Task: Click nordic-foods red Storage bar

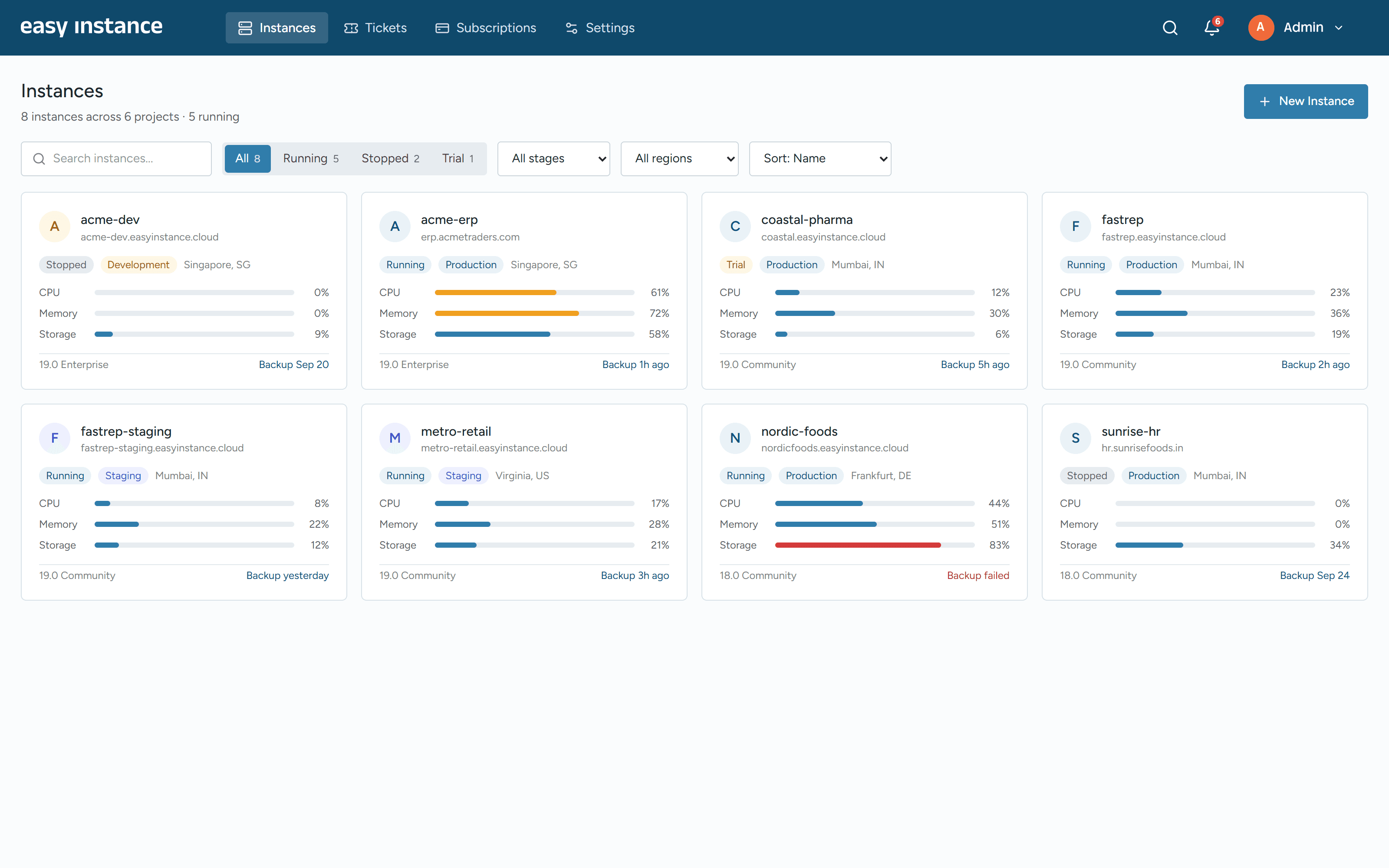Action: click(x=875, y=545)
